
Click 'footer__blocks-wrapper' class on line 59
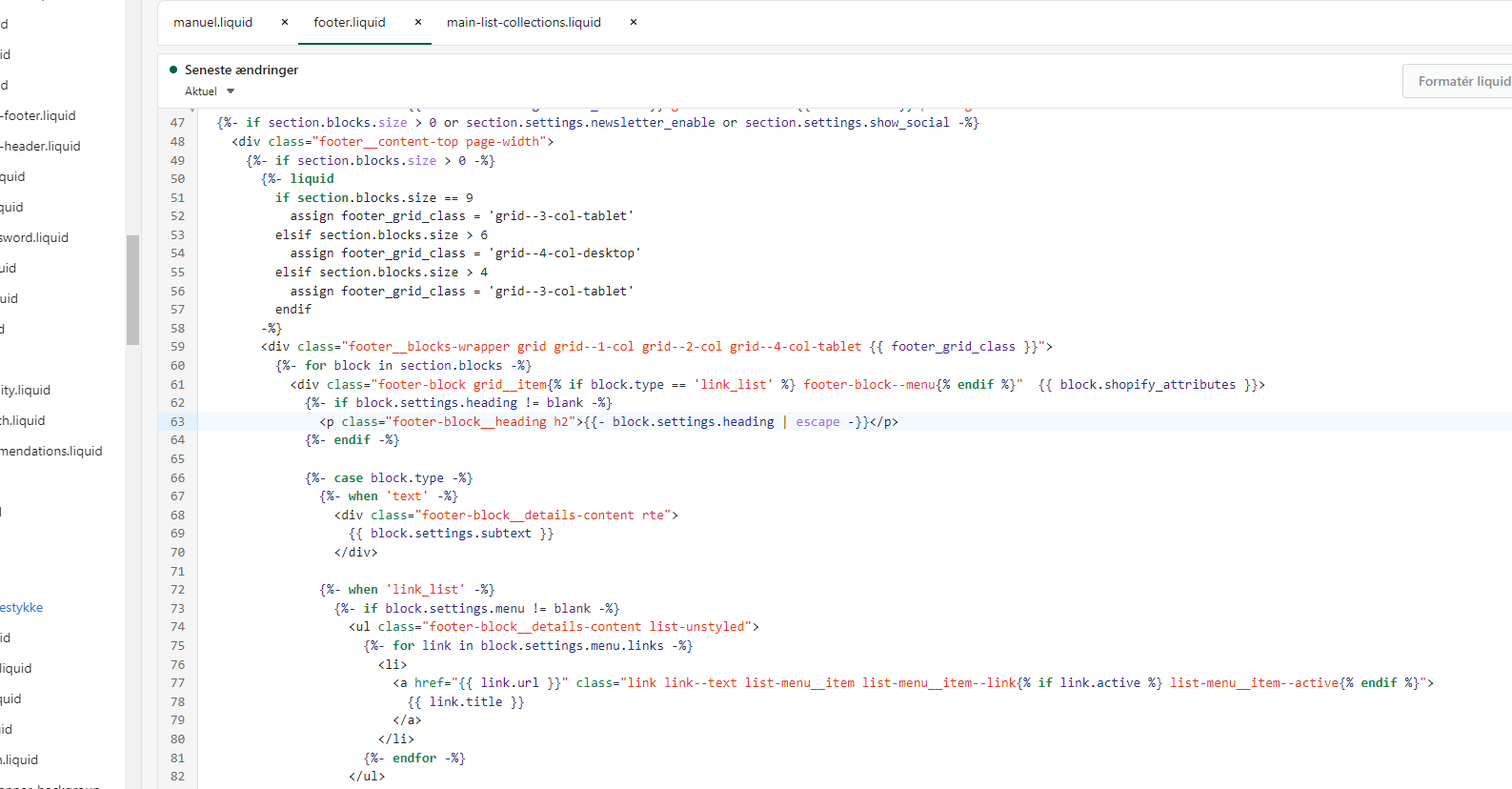(x=430, y=347)
